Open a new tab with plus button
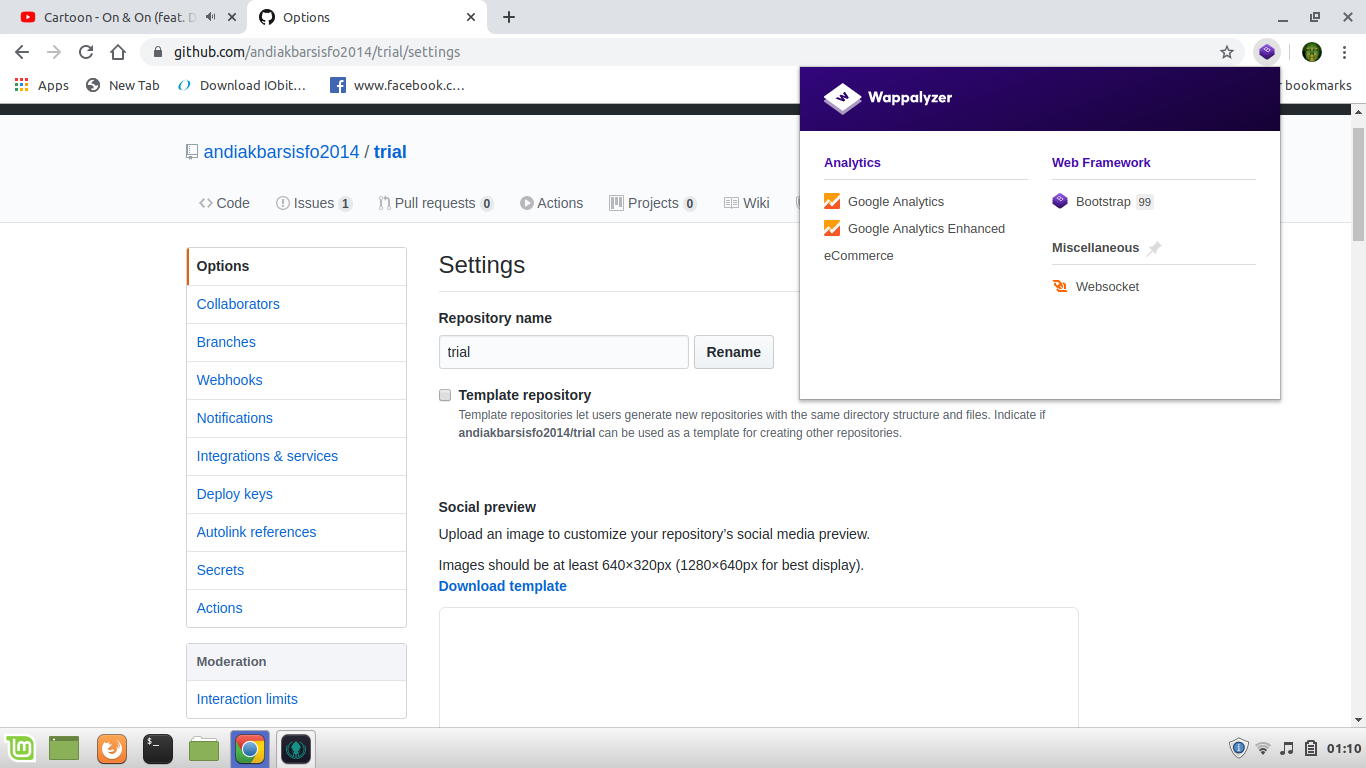 (x=509, y=17)
